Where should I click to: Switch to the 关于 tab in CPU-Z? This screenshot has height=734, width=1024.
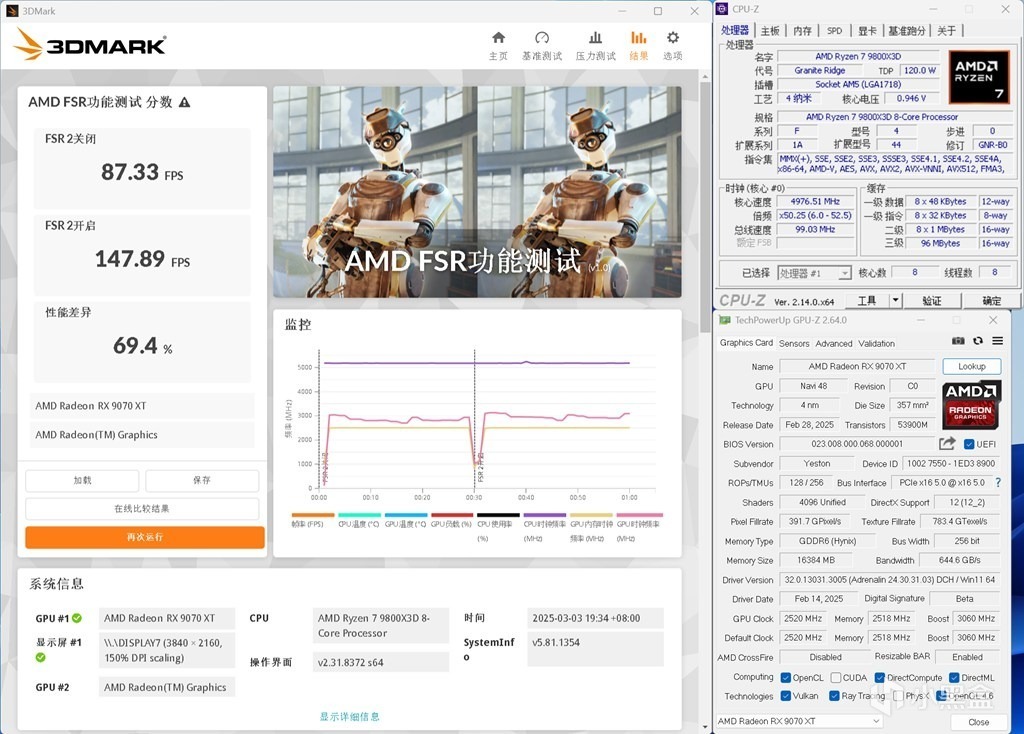pyautogui.click(x=946, y=31)
